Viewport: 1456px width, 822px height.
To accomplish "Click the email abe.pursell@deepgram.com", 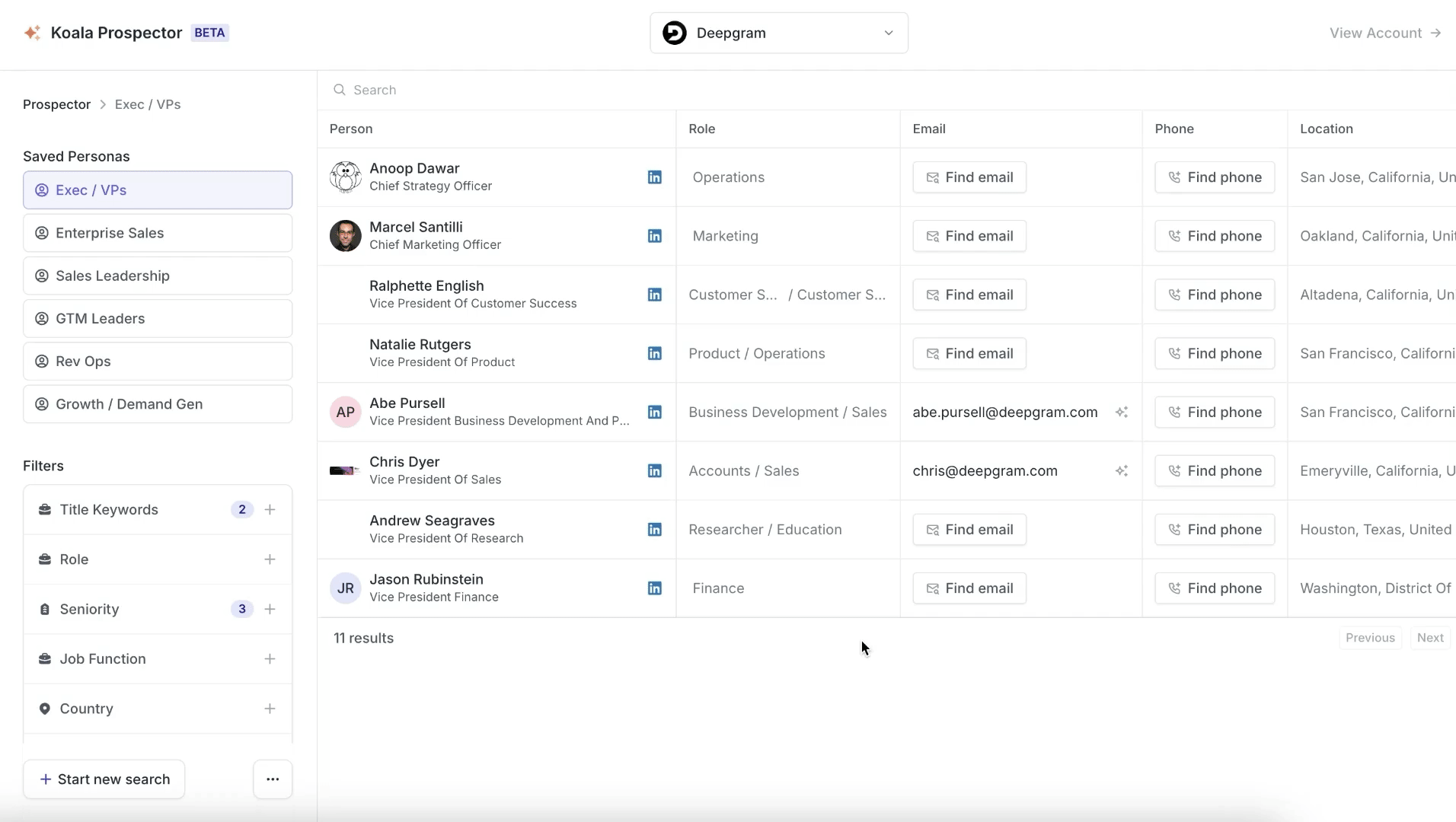I will (x=1005, y=412).
